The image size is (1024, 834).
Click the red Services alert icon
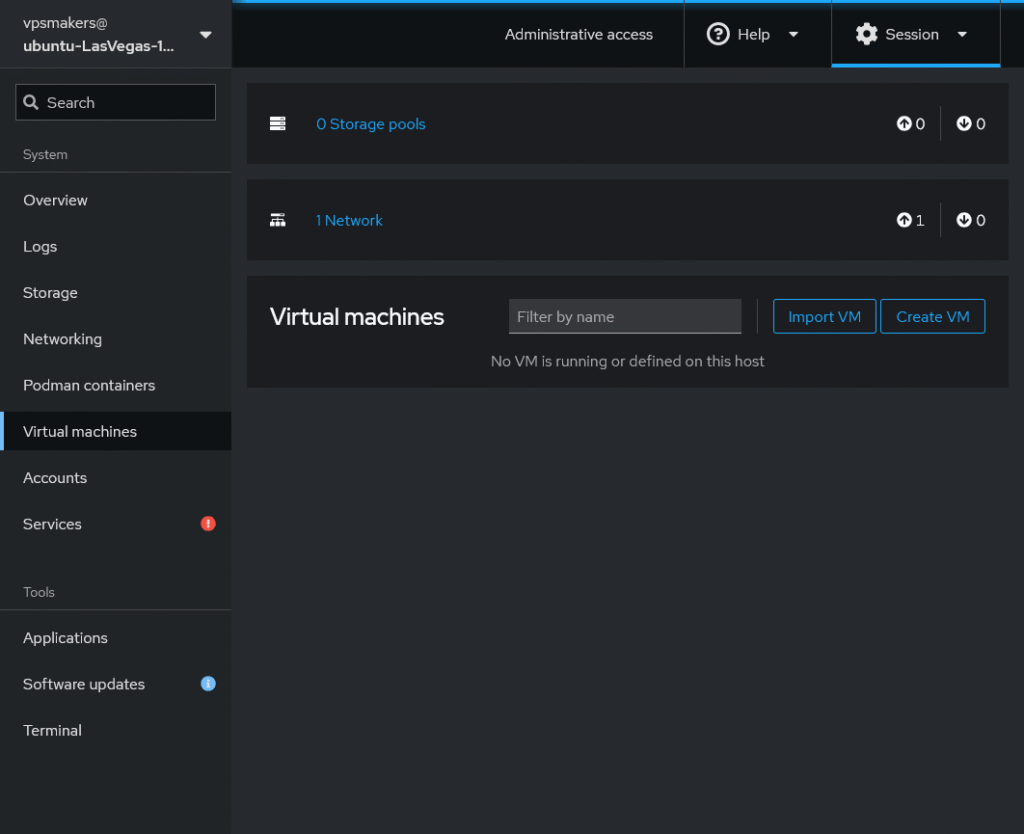(x=208, y=524)
